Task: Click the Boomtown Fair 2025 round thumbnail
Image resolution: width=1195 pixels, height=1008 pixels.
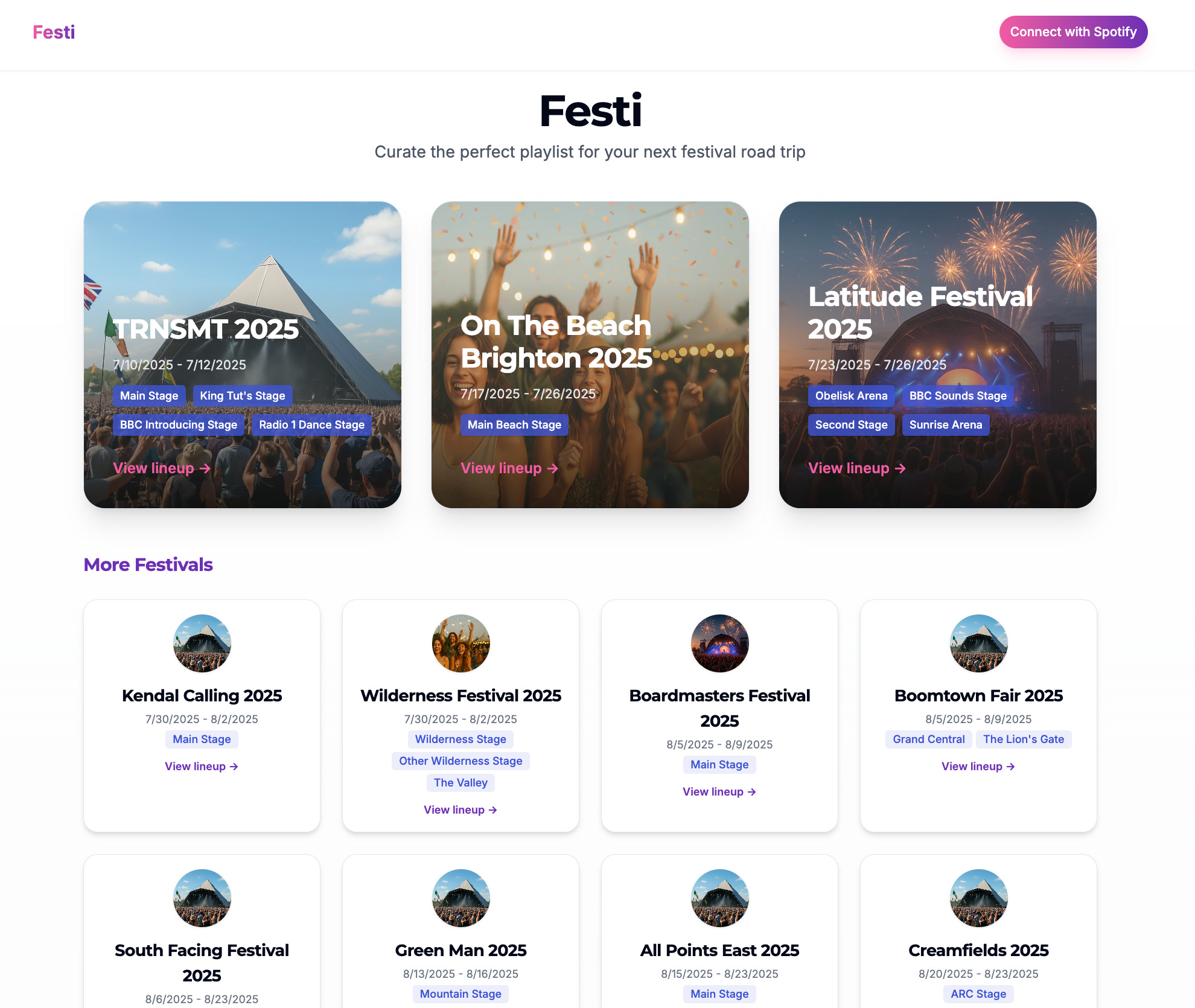Action: point(979,643)
